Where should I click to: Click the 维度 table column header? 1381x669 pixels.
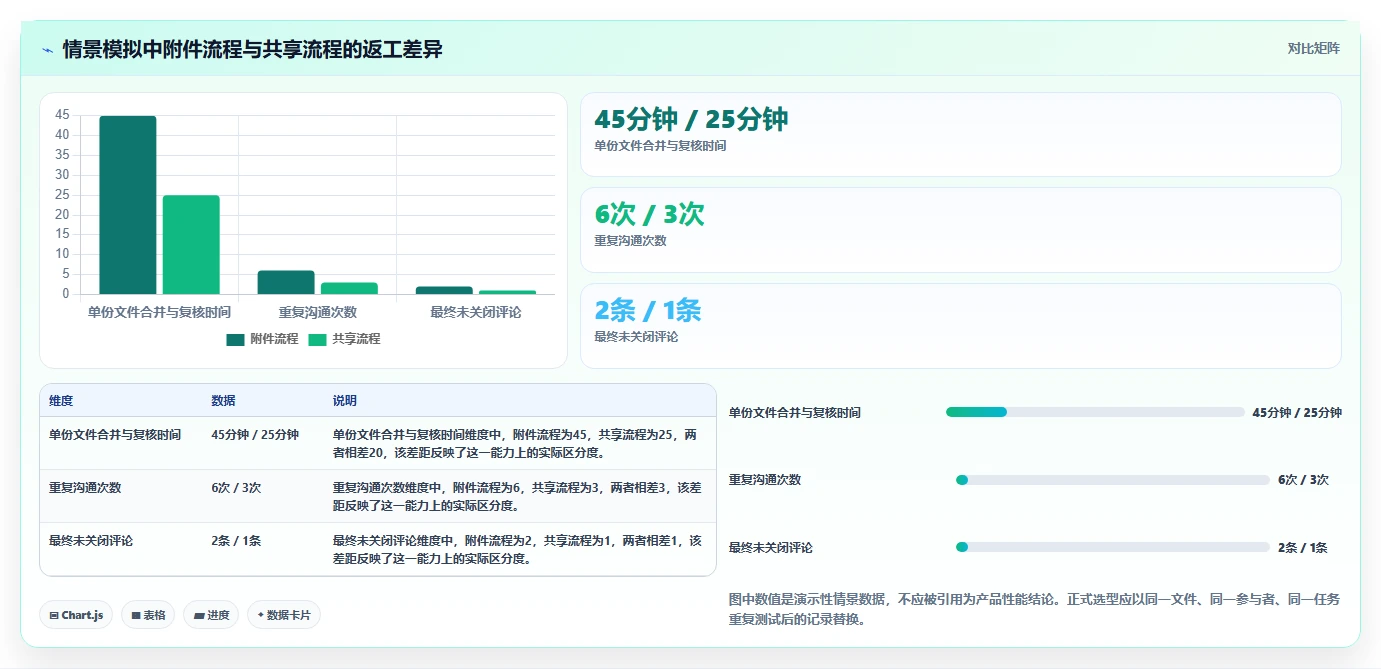point(61,401)
